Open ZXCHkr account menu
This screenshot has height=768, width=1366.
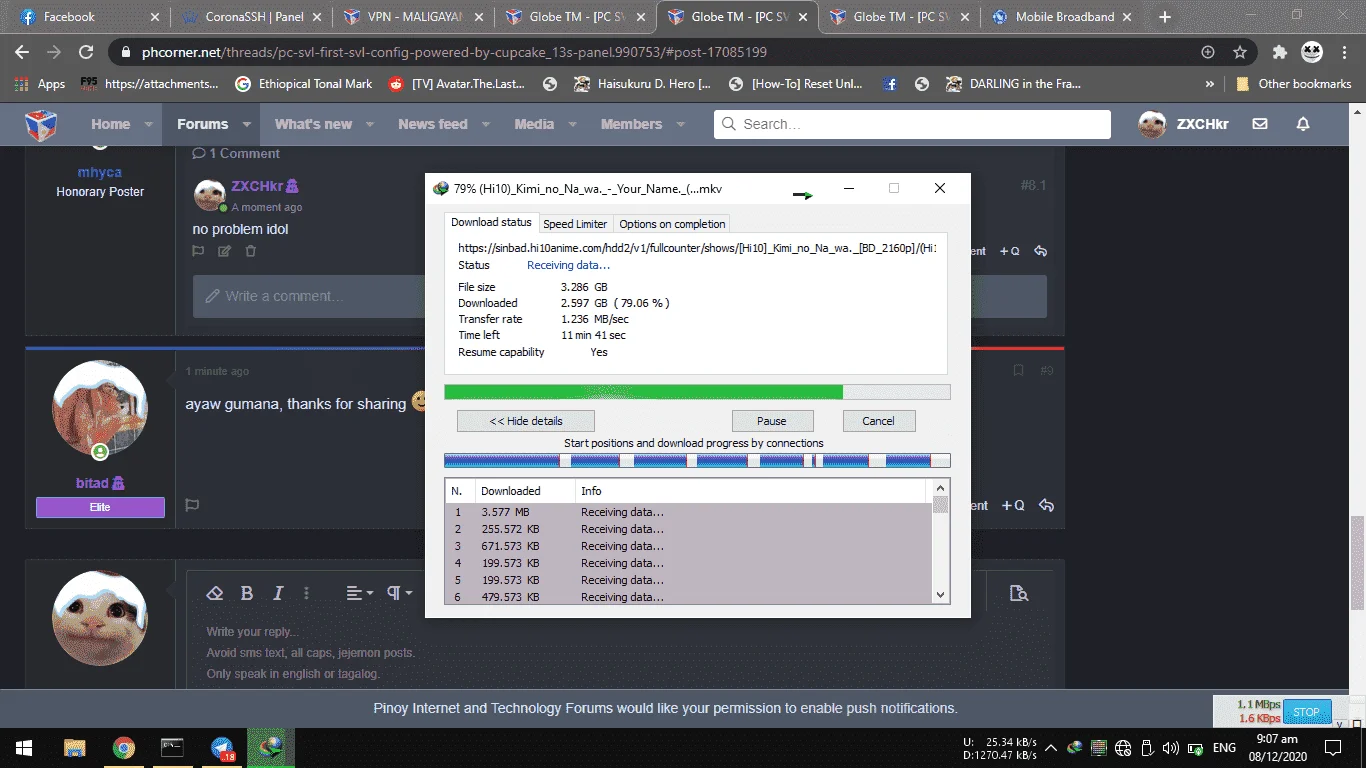point(1183,124)
